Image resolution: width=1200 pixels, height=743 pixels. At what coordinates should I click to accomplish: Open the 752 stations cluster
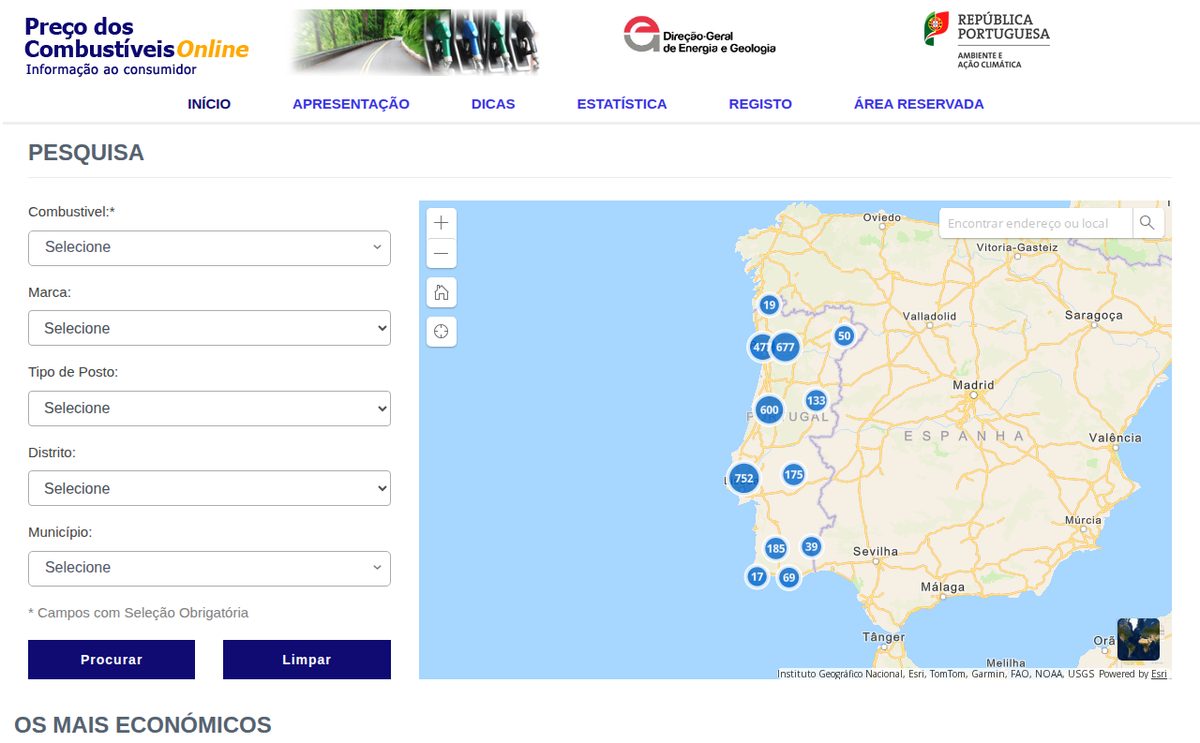coord(743,478)
